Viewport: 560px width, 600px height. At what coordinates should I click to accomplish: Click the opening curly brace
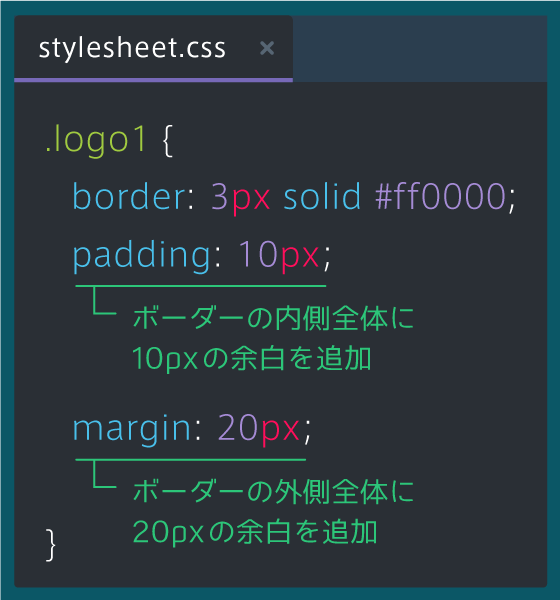168,140
